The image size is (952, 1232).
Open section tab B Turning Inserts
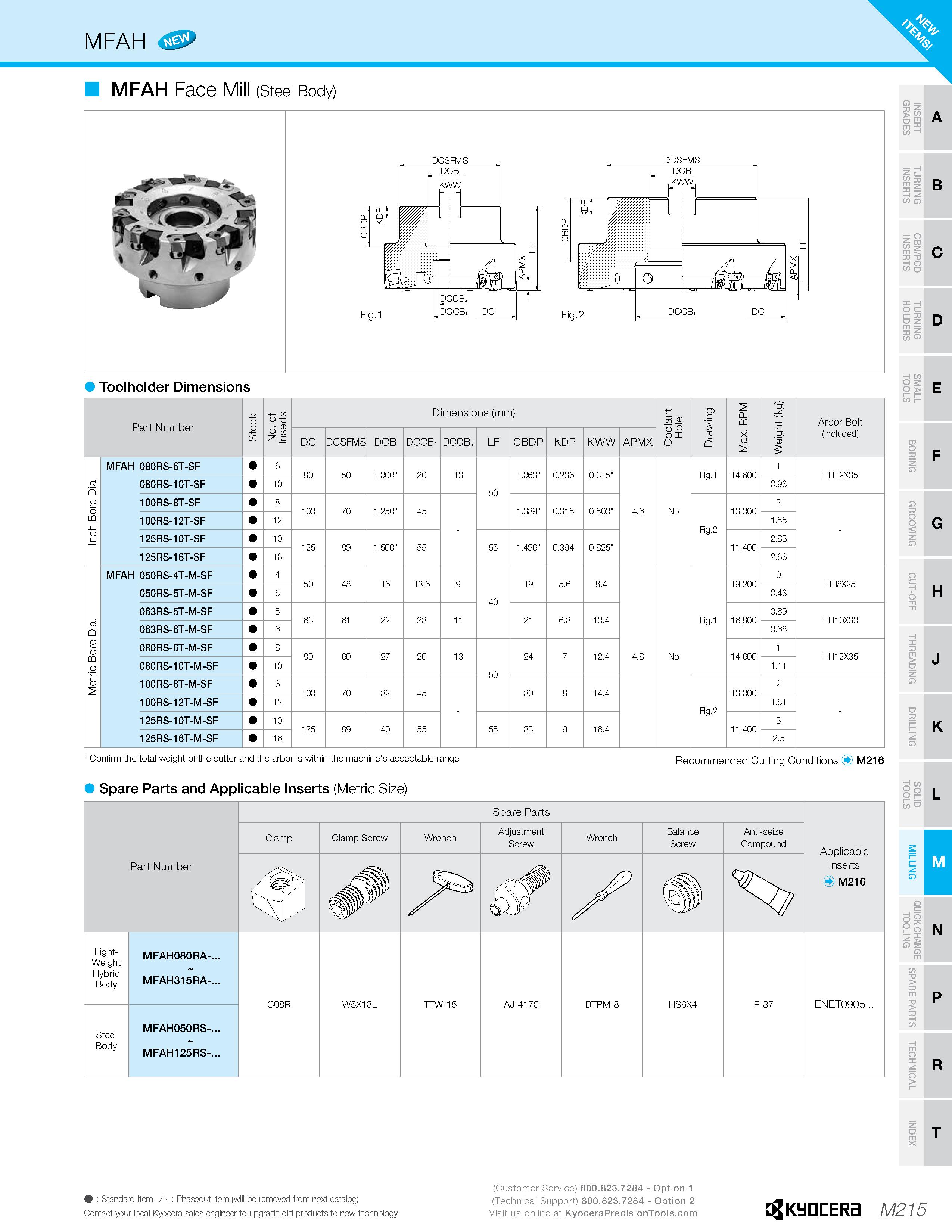[925, 185]
